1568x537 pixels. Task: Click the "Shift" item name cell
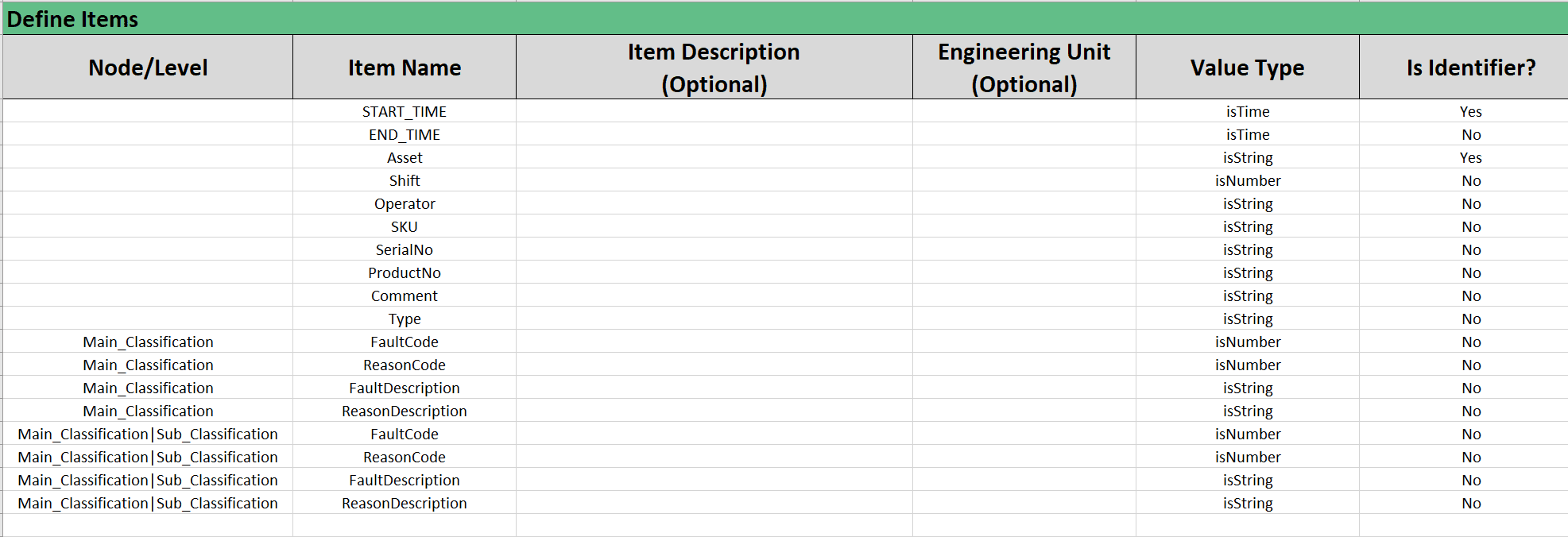[x=404, y=180]
